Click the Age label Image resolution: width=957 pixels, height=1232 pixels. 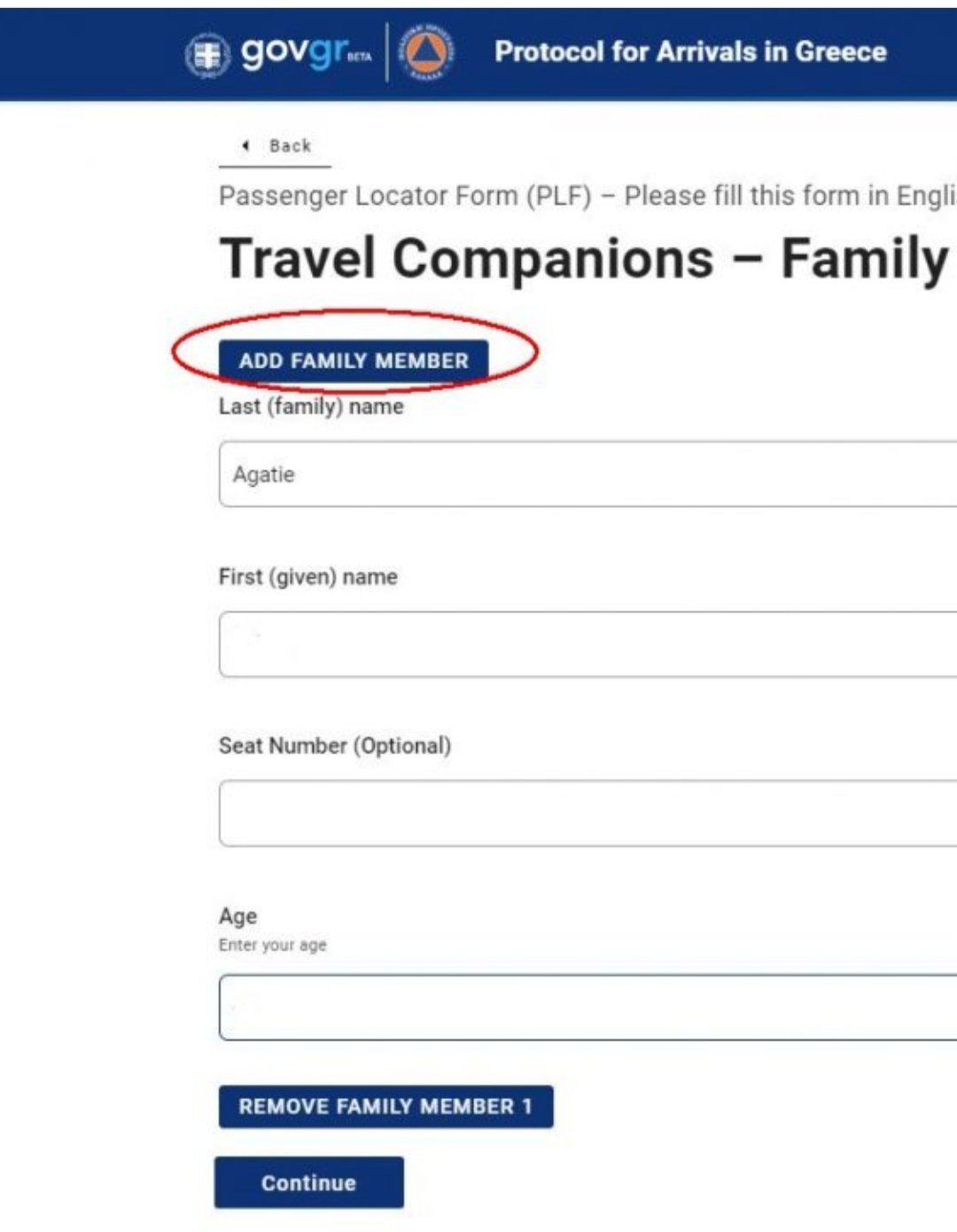point(237,916)
